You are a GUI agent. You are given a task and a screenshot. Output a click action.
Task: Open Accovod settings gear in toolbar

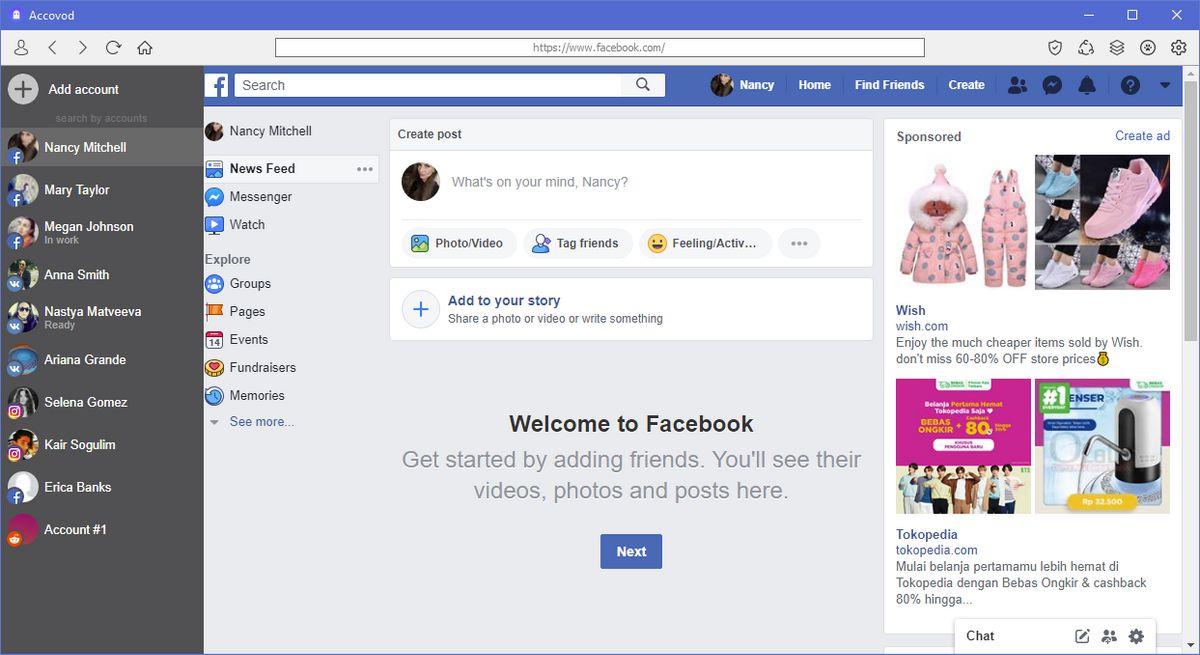click(1179, 47)
